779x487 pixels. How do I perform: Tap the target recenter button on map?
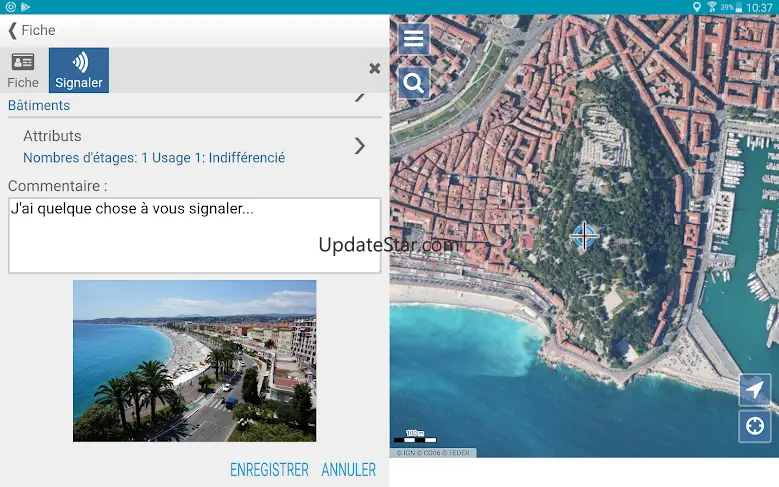pos(754,426)
